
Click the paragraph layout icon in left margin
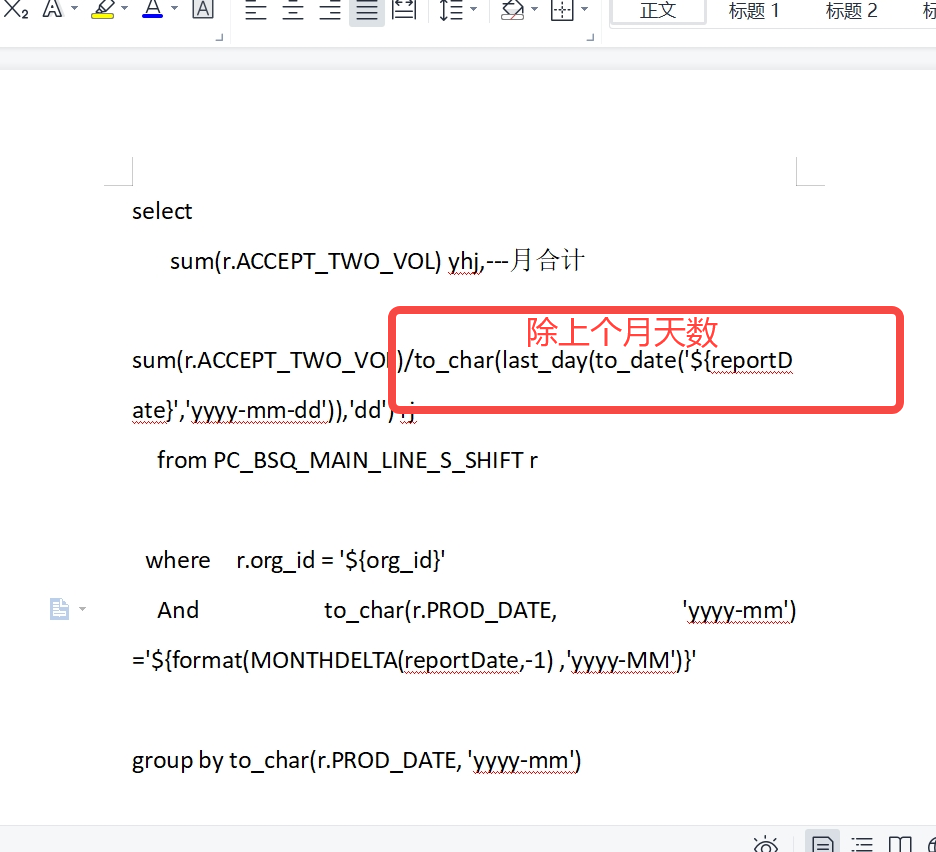click(x=59, y=609)
